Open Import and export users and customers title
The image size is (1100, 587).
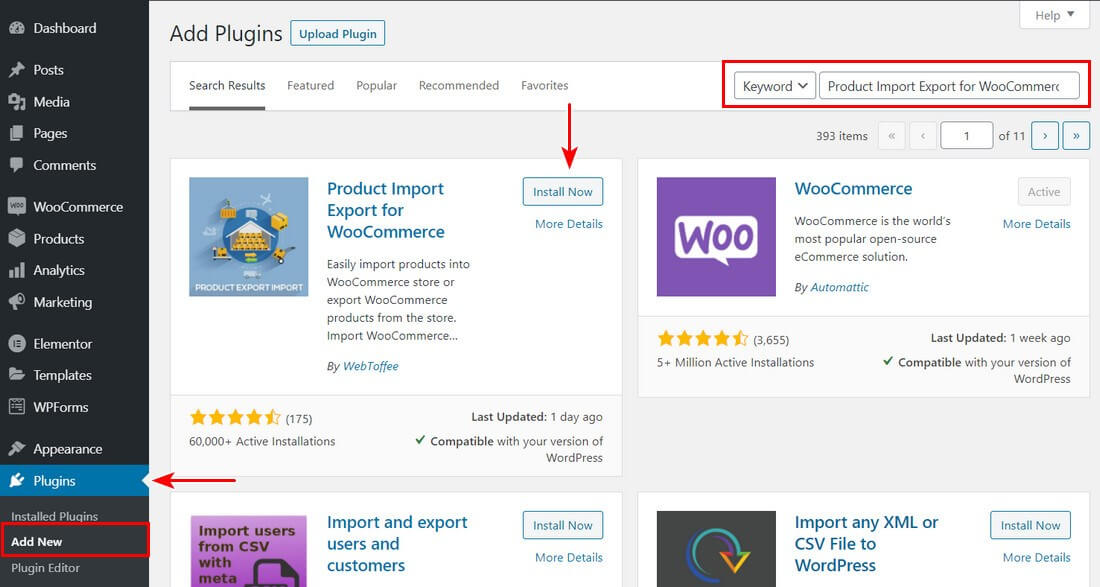point(397,544)
